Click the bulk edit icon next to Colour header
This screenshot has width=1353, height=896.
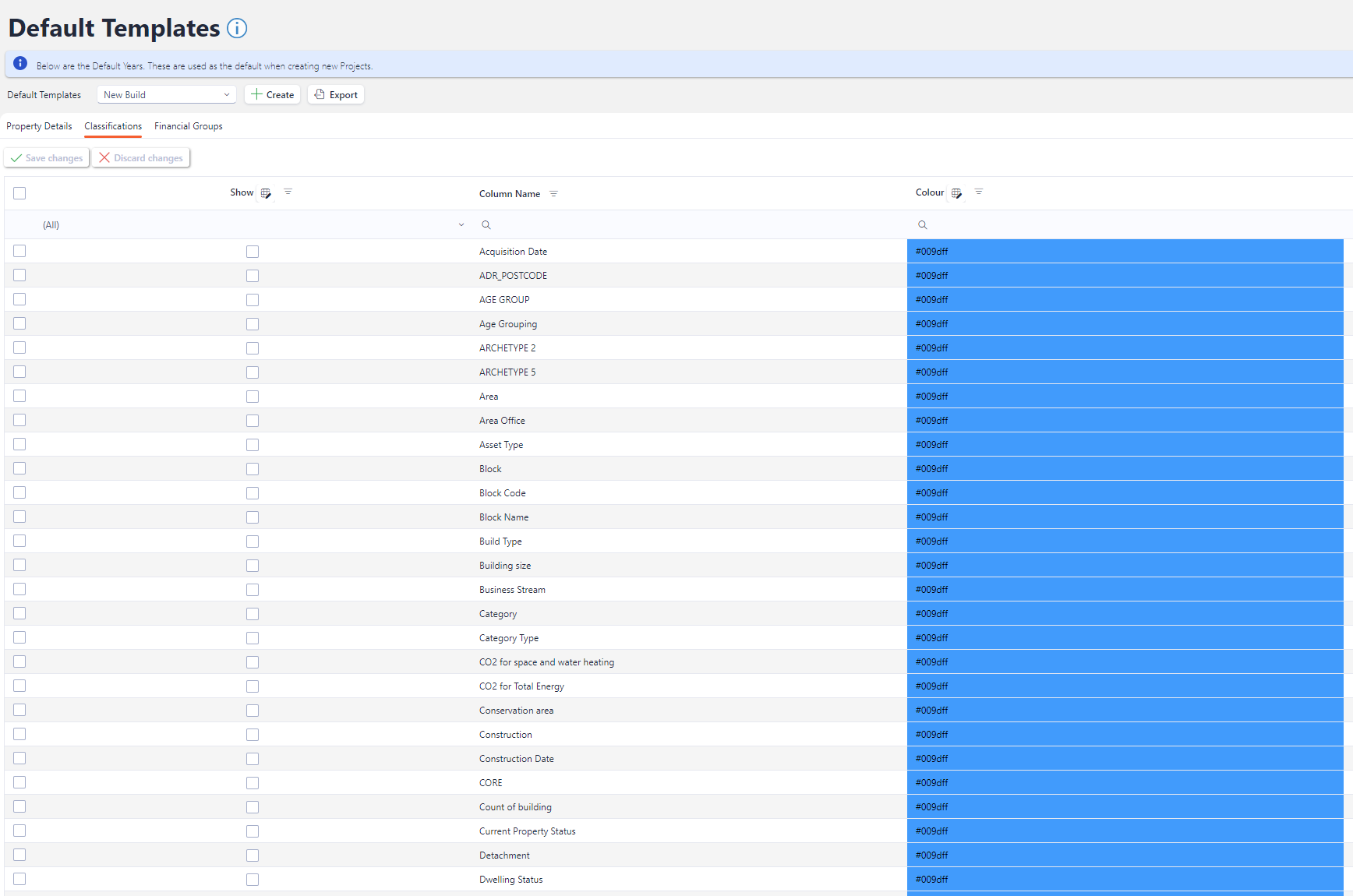tap(956, 193)
